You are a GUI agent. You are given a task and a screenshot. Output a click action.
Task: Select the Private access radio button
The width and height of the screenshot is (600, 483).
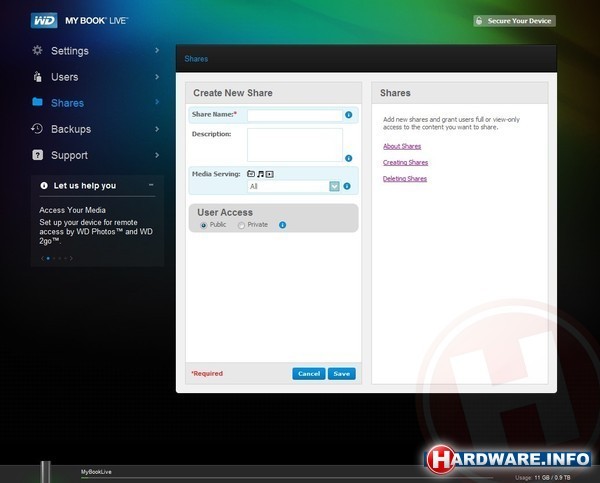click(x=241, y=225)
